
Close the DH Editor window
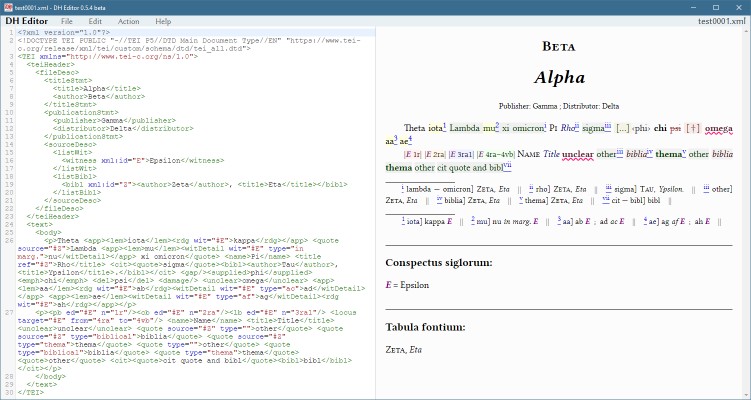click(739, 8)
